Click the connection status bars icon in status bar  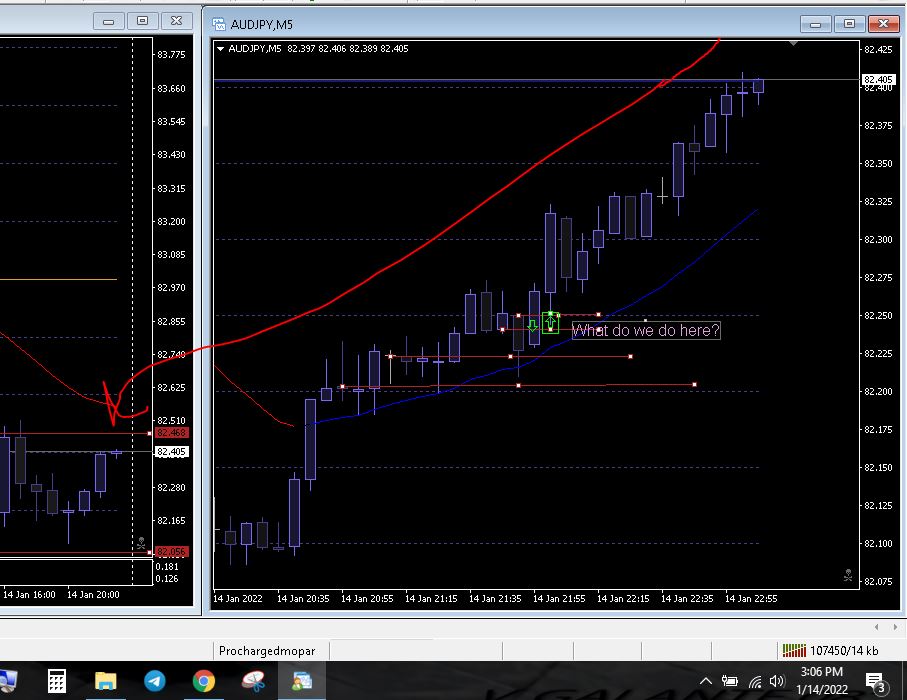coord(794,651)
